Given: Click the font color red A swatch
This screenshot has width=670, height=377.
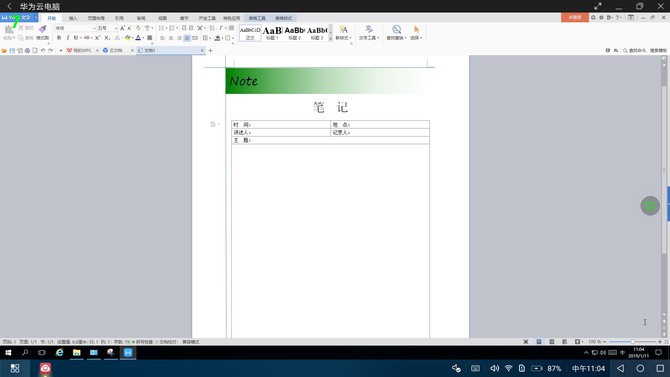Looking at the screenshot, I should point(138,38).
